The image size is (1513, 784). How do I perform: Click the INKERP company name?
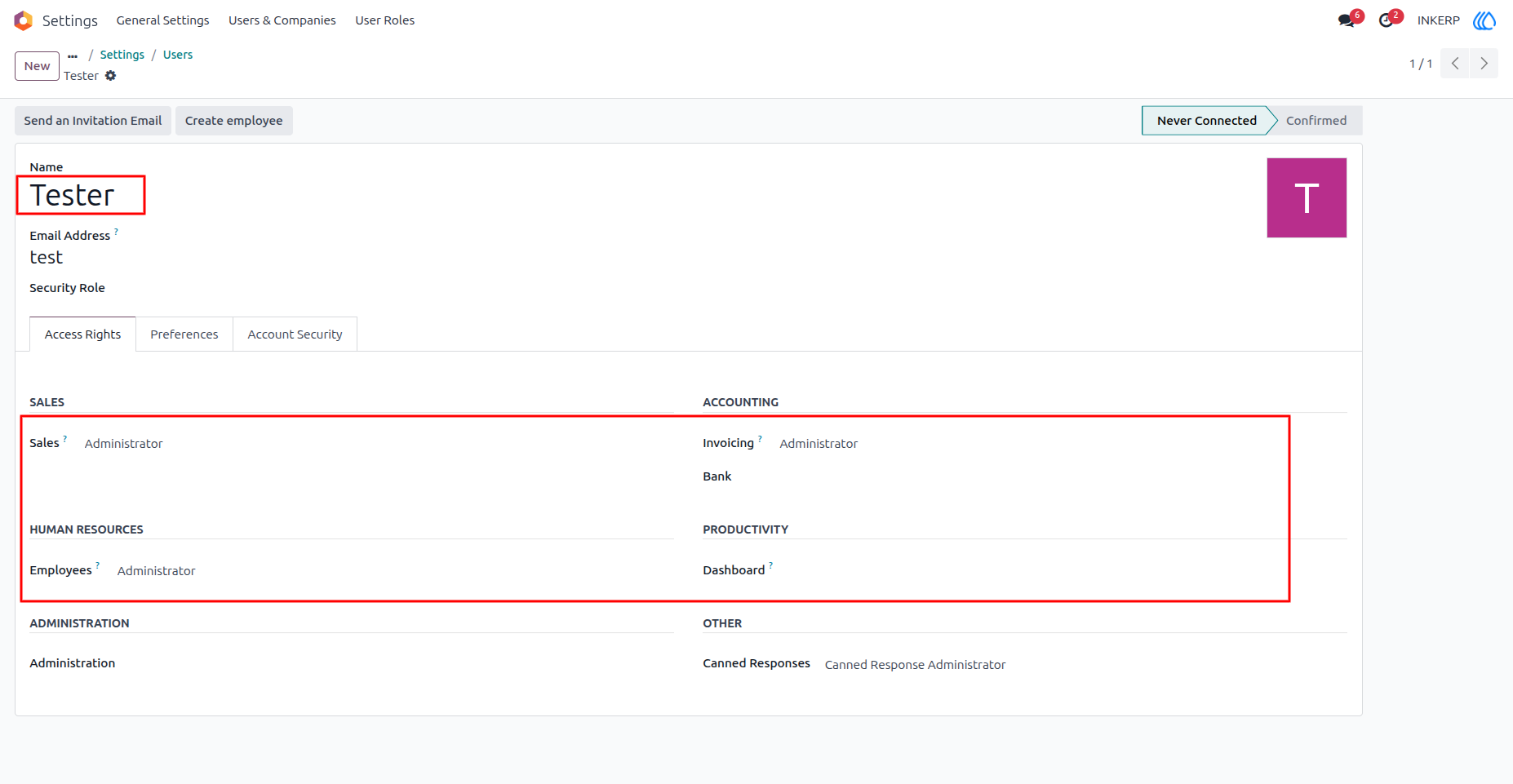click(1438, 20)
